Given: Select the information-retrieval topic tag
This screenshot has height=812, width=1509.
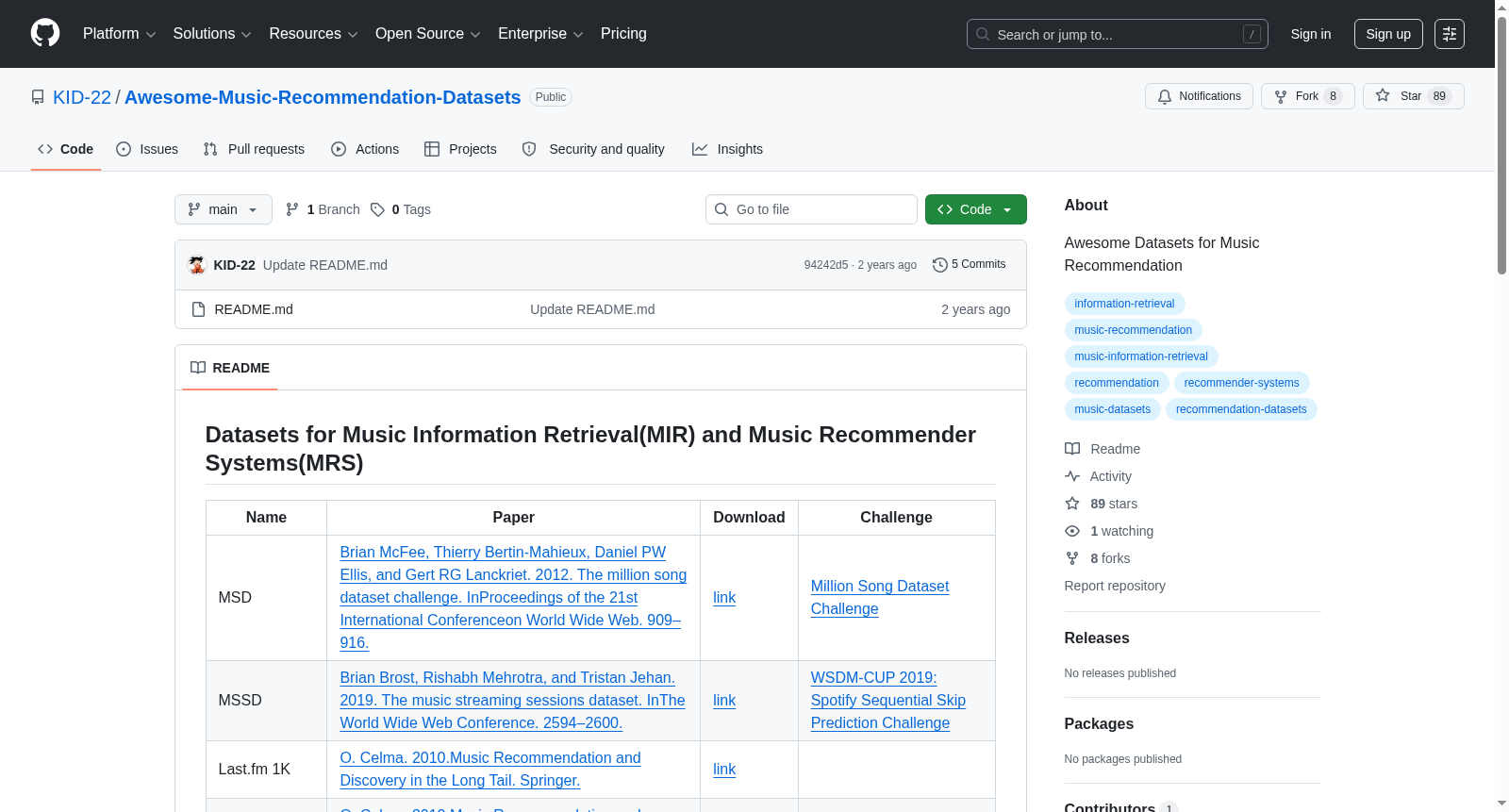Looking at the screenshot, I should click(1124, 304).
